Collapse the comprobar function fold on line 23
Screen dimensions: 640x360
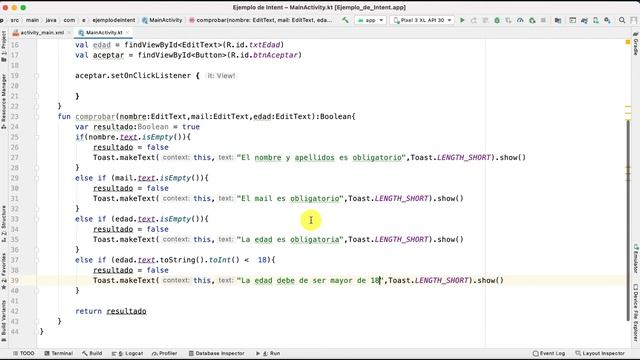(x=36, y=116)
